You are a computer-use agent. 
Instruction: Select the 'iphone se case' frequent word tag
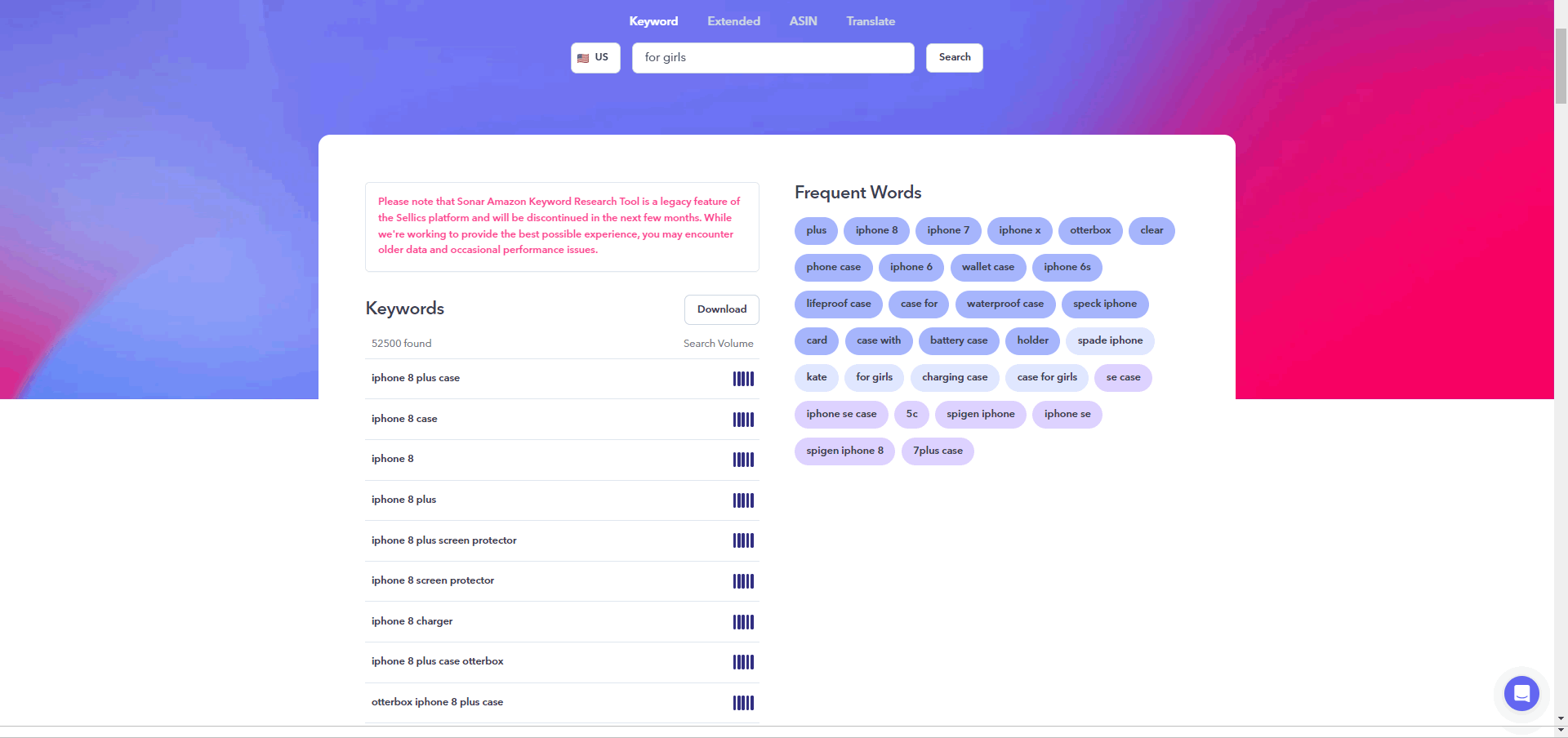point(841,415)
